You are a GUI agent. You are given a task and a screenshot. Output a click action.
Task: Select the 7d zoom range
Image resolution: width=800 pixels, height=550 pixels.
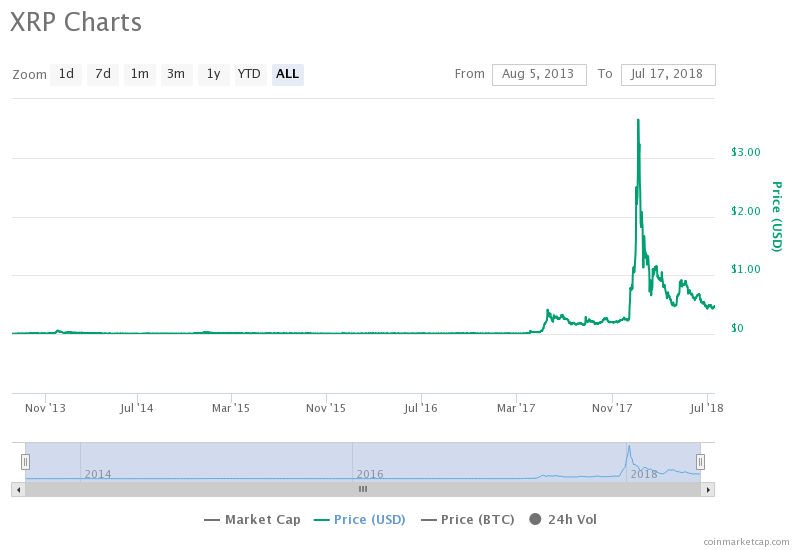pyautogui.click(x=103, y=74)
